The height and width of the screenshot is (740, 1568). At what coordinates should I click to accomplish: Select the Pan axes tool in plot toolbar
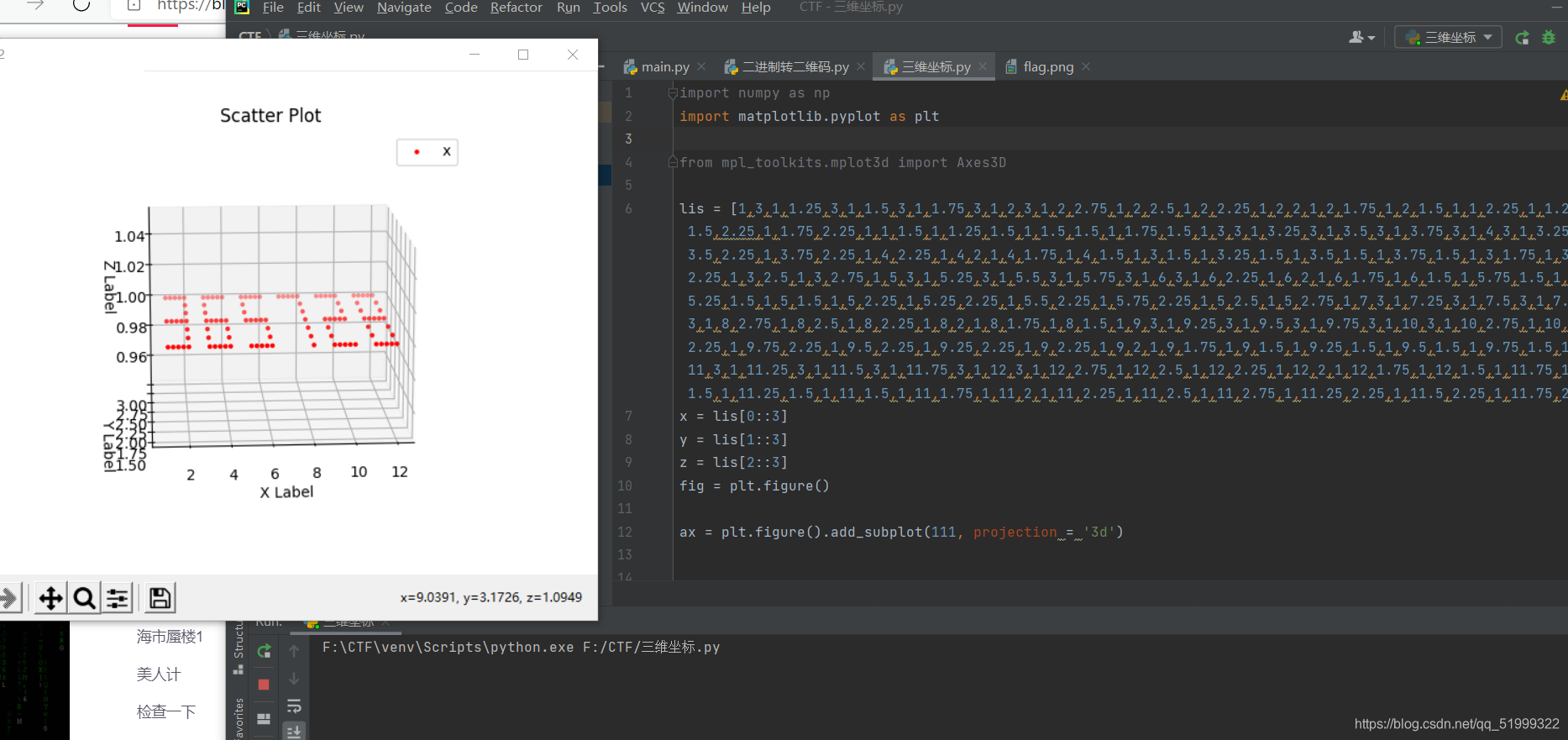point(50,598)
